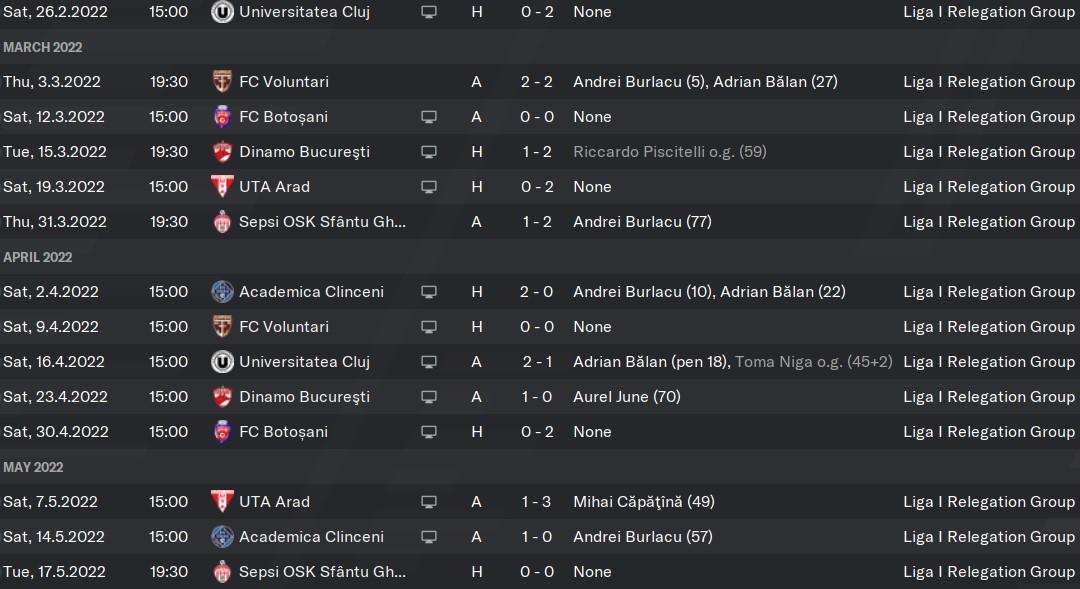
Task: Click the Sepsi OSK crest on 17.5.2022
Action: (222, 572)
